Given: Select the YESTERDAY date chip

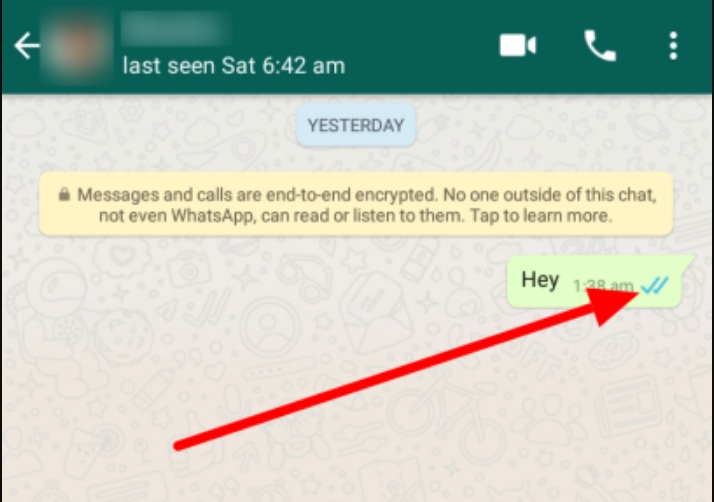Looking at the screenshot, I should (356, 125).
